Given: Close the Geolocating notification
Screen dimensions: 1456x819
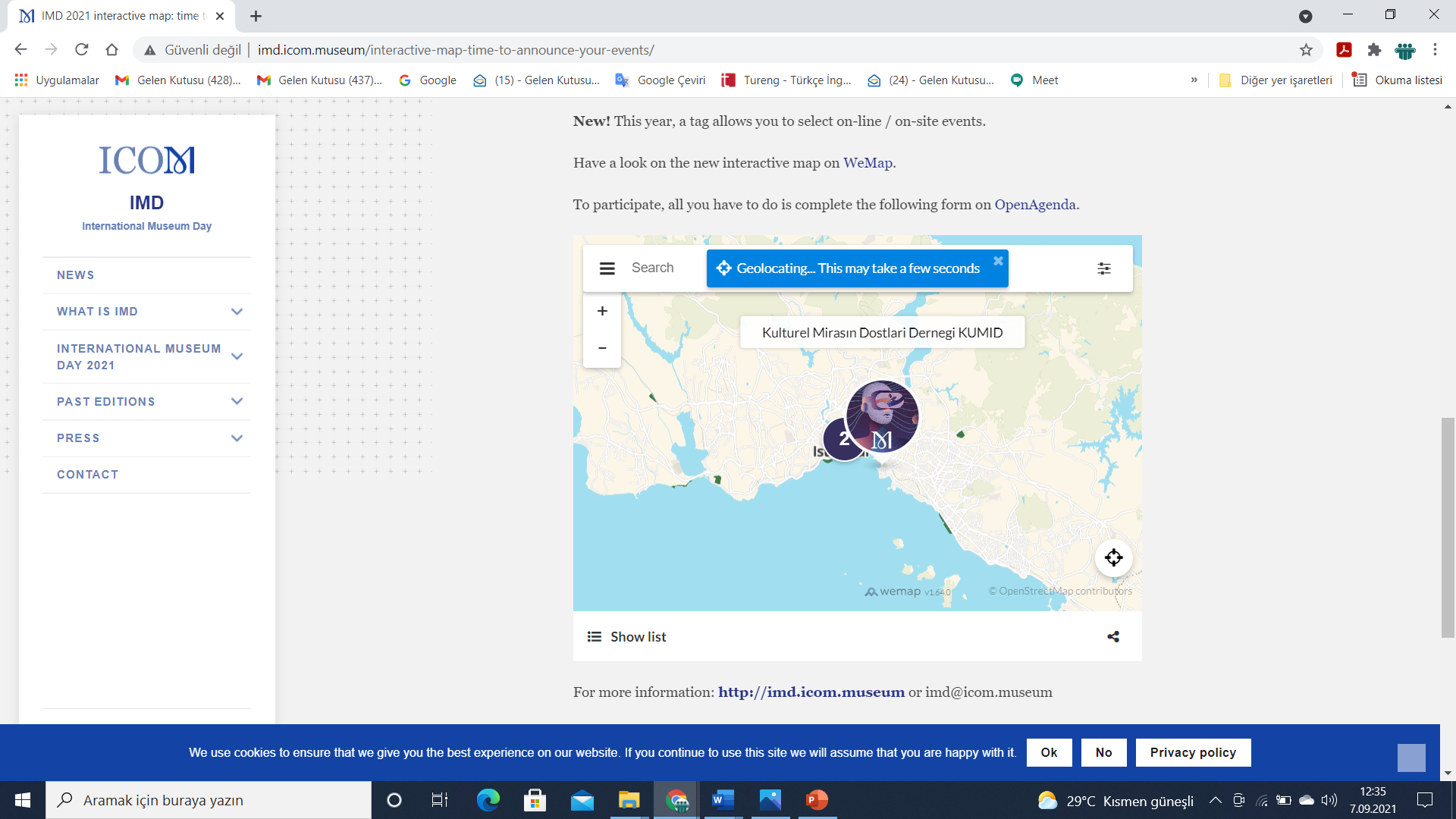Looking at the screenshot, I should [998, 261].
